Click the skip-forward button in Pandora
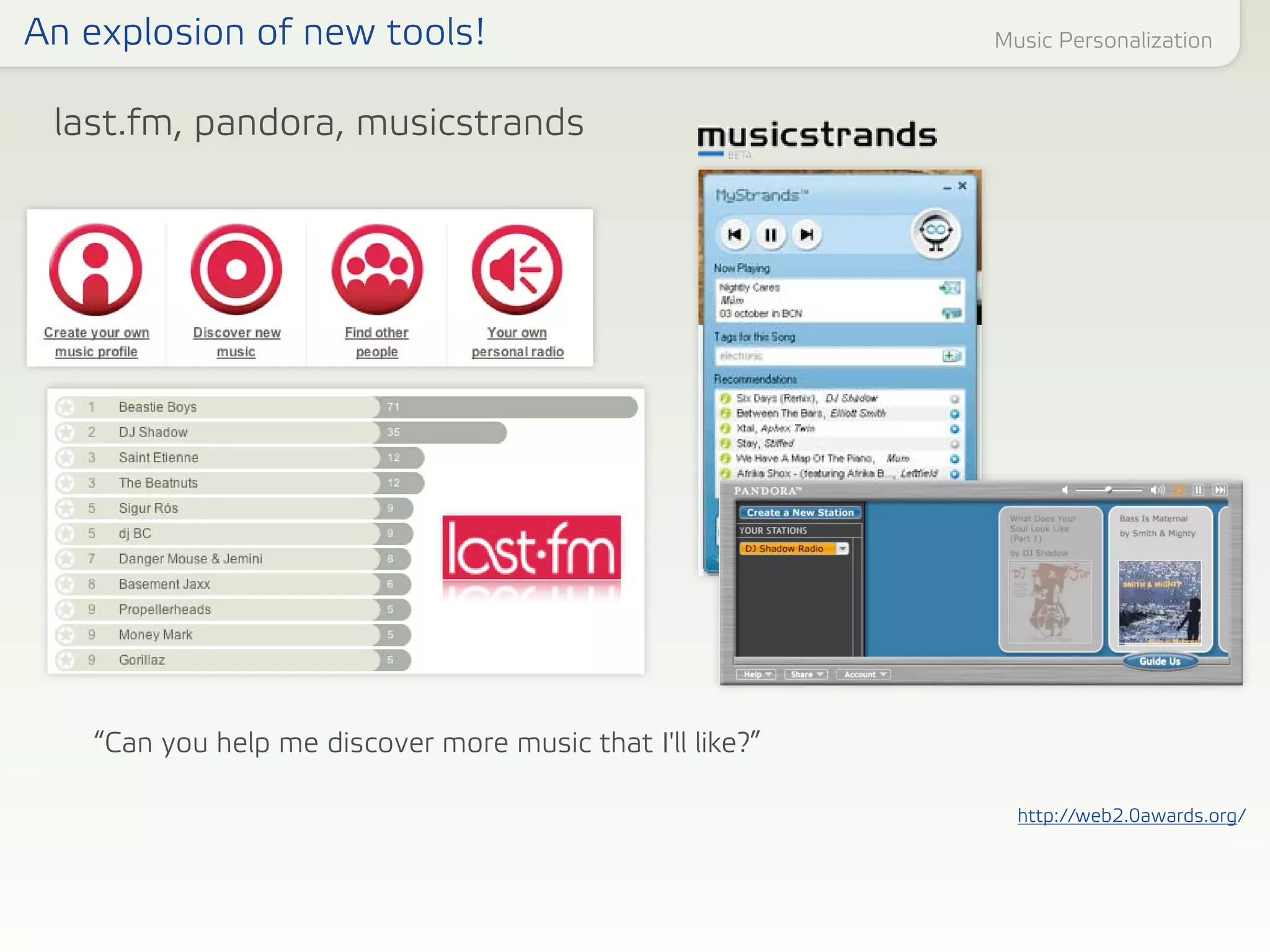Viewport: 1270px width, 952px height. tap(1220, 490)
